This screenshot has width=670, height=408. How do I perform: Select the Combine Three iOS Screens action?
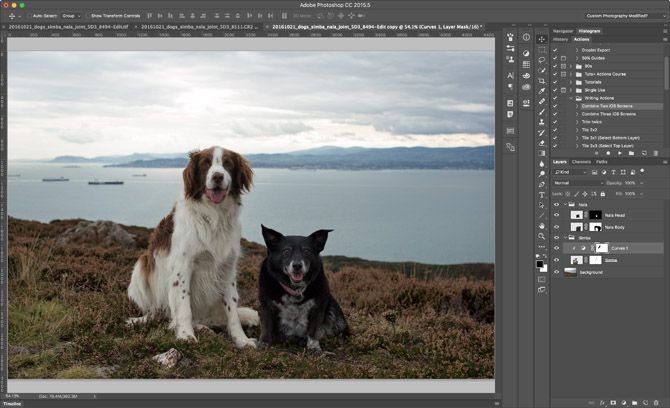tap(608, 114)
